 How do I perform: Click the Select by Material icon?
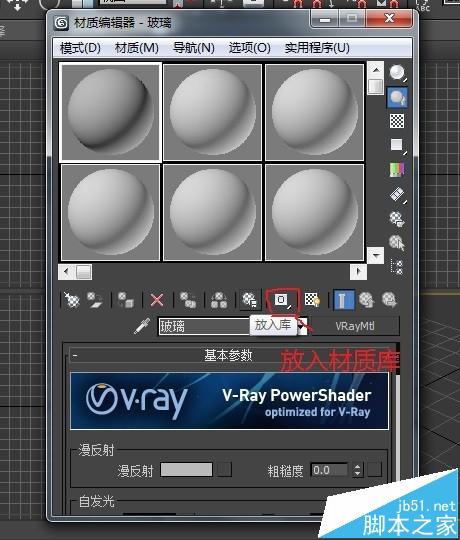397,243
